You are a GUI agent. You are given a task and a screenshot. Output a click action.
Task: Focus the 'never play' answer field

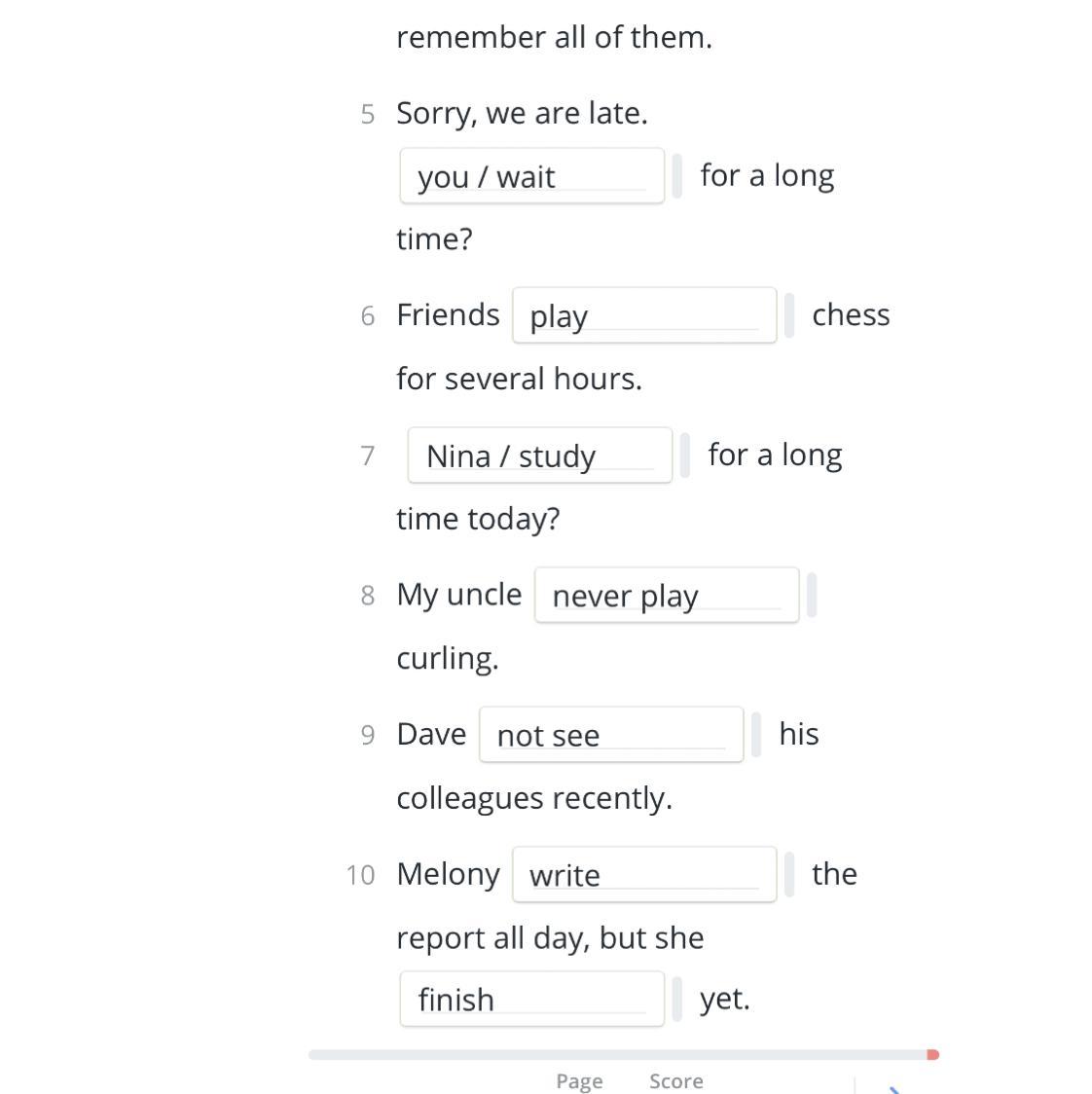click(x=667, y=595)
